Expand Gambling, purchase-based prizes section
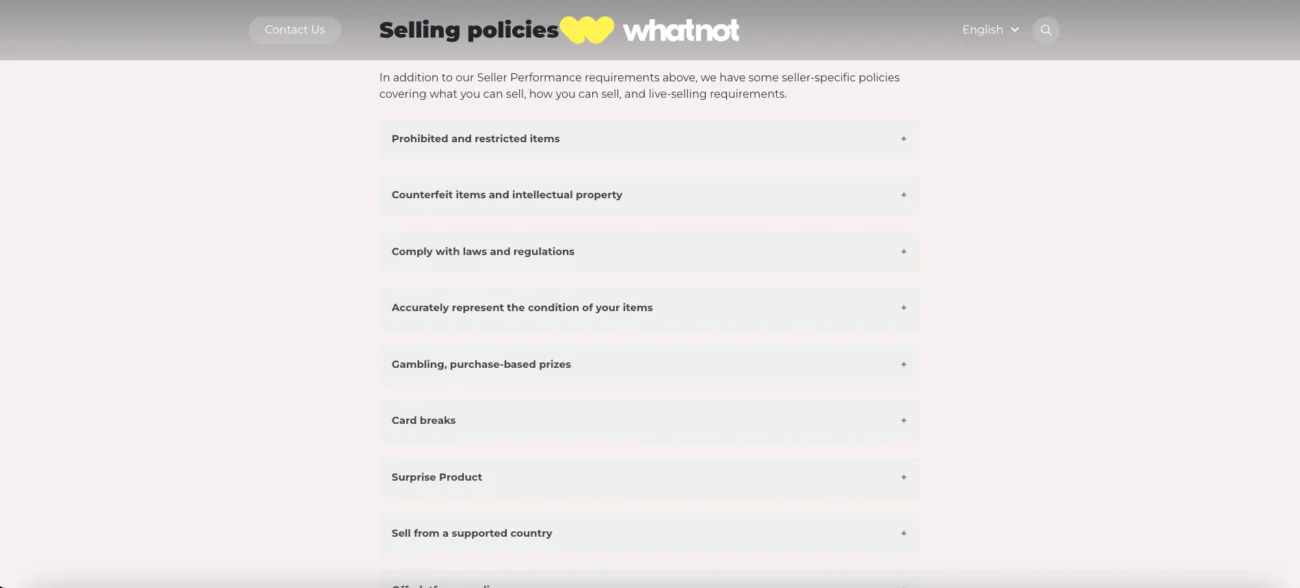Viewport: 1300px width, 588px height. click(x=481, y=365)
